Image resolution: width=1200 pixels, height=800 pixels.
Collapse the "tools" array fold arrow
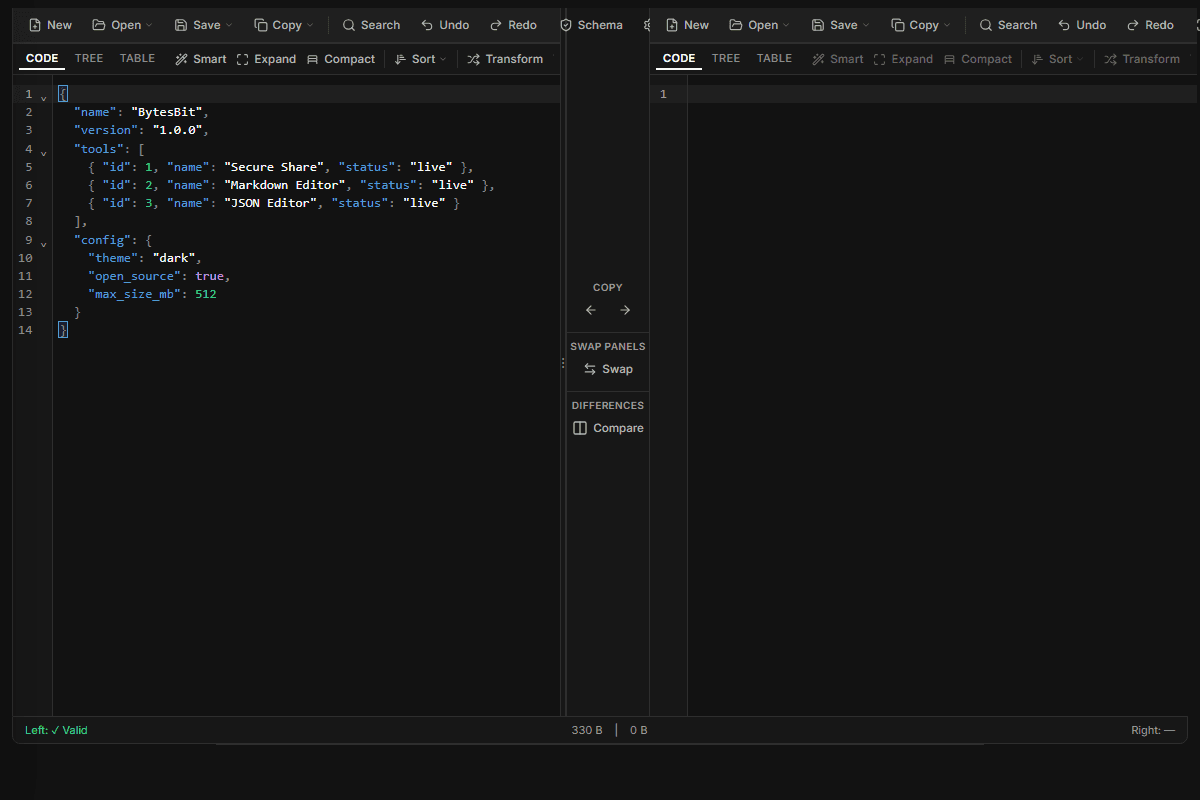tap(43, 152)
